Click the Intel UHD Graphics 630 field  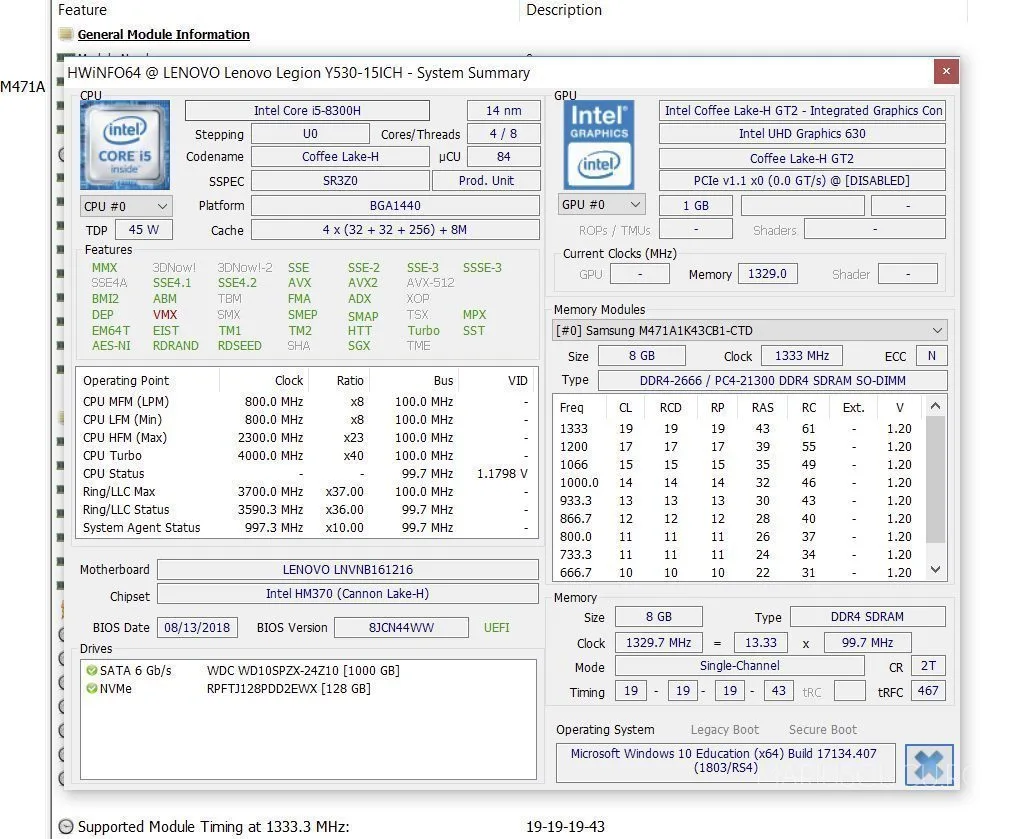[x=802, y=134]
